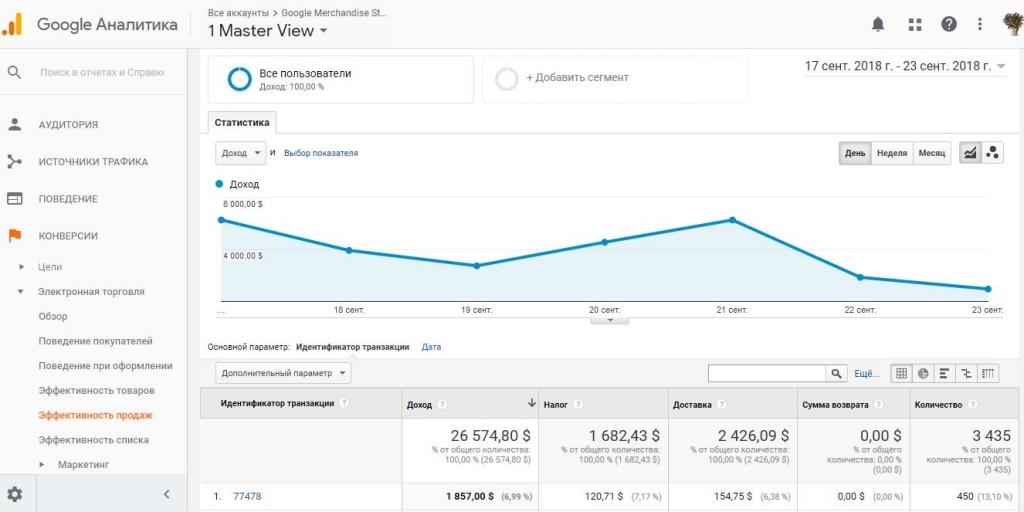
Task: Click the 21 сент. data point on chart
Action: point(732,219)
